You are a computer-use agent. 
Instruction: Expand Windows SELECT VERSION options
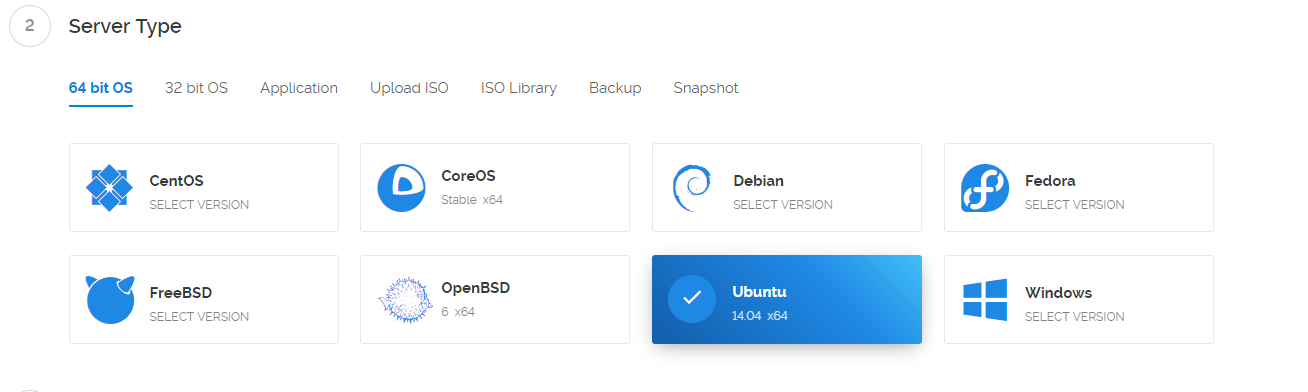(x=1075, y=317)
